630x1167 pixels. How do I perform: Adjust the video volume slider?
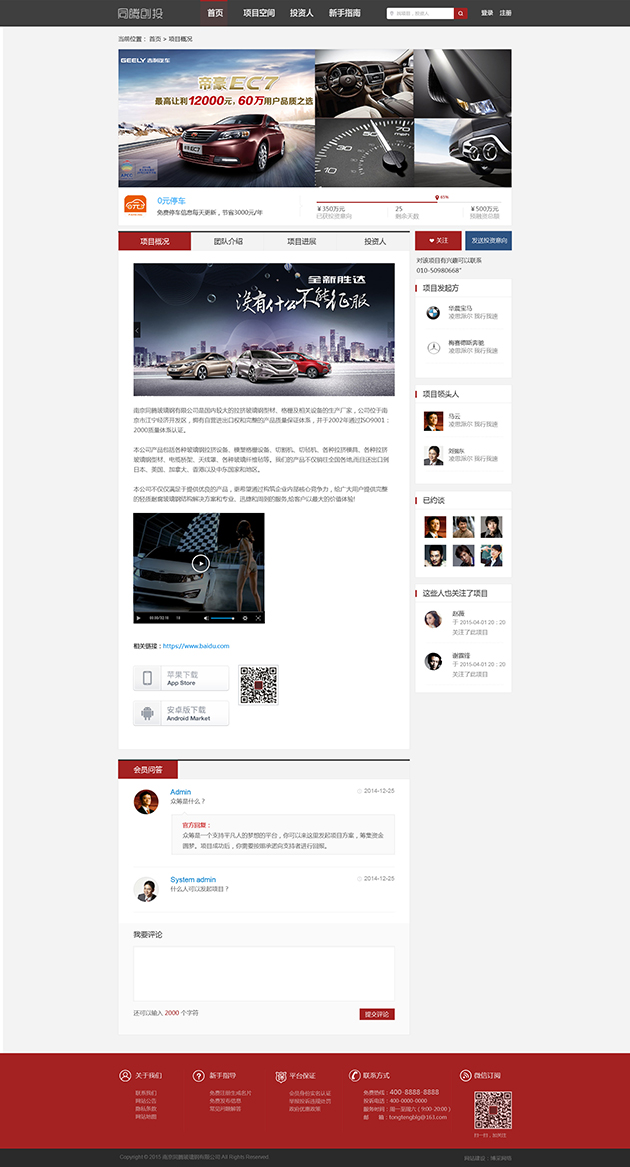pos(223,618)
